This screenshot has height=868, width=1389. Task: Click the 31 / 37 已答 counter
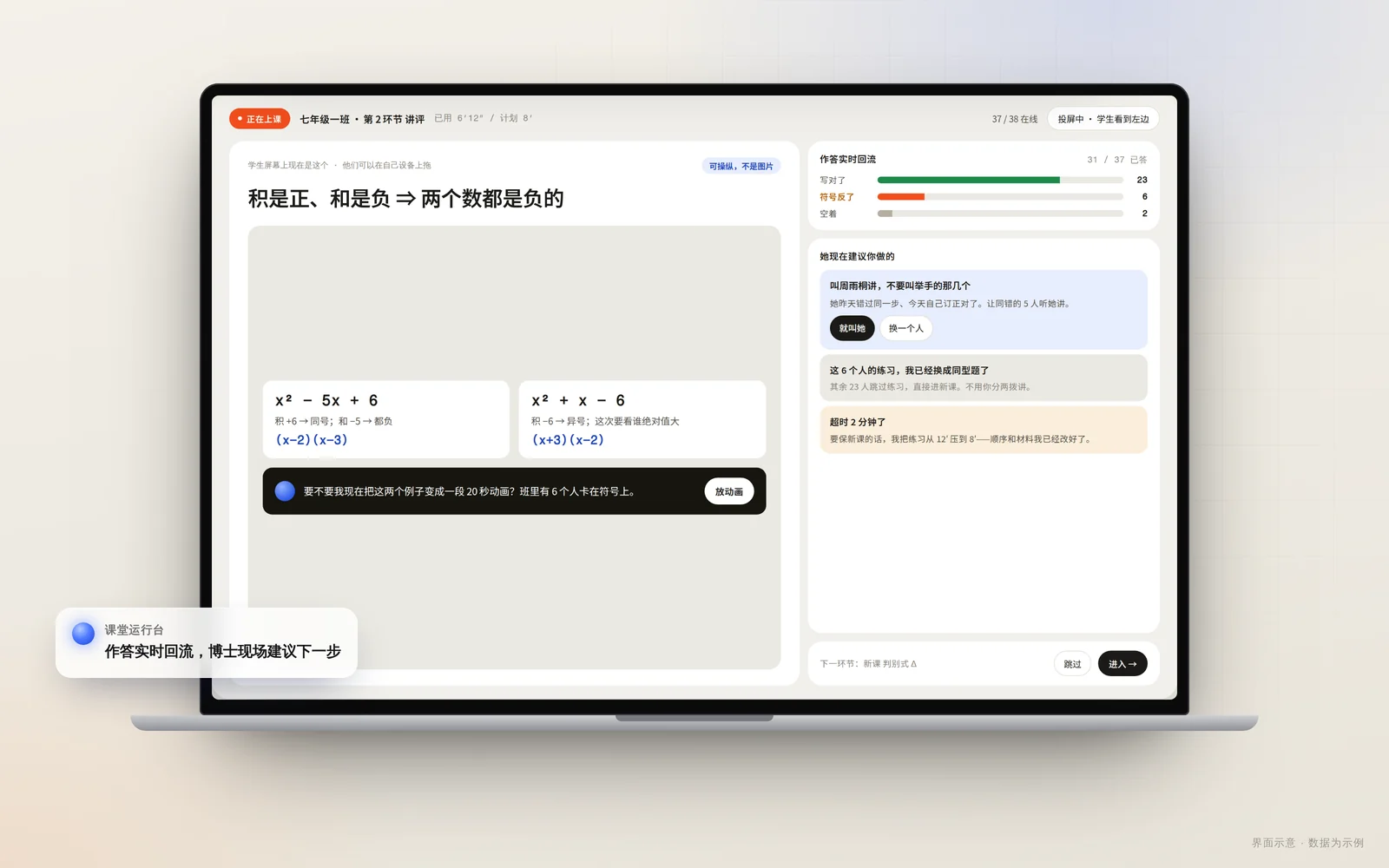(1116, 160)
